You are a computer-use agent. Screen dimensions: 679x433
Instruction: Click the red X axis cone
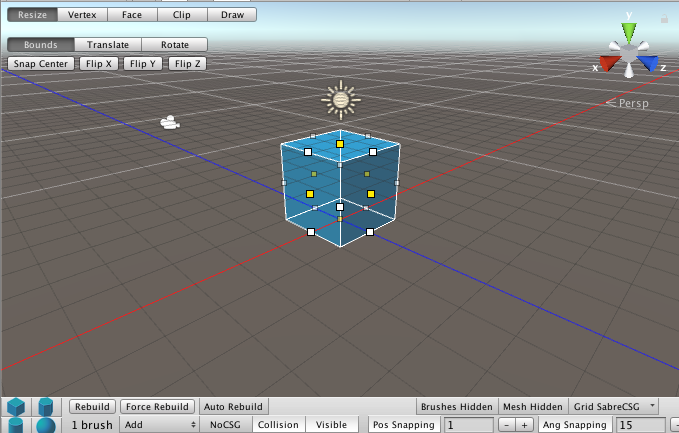(609, 63)
